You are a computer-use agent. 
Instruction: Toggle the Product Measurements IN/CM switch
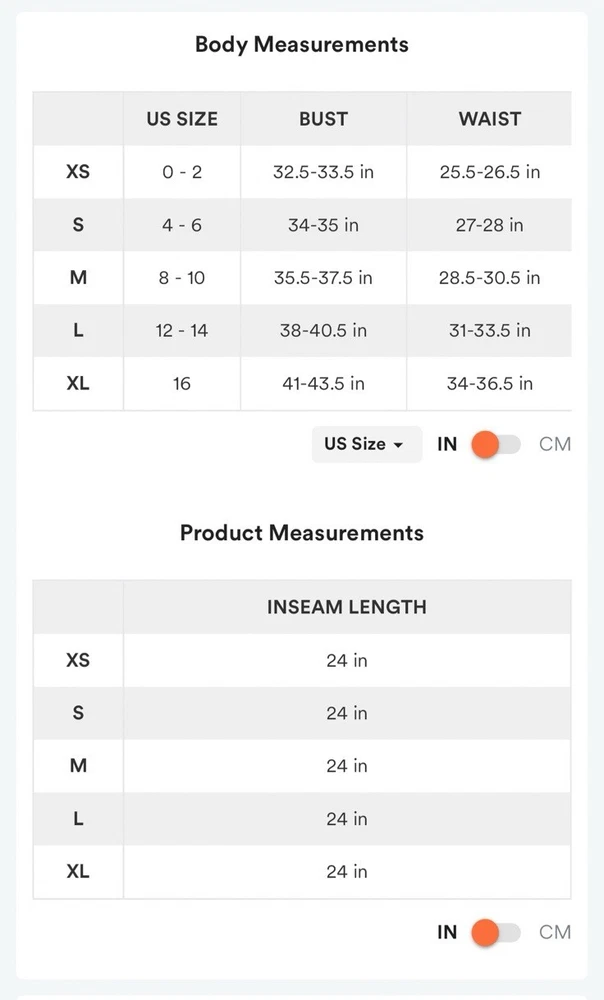click(495, 933)
